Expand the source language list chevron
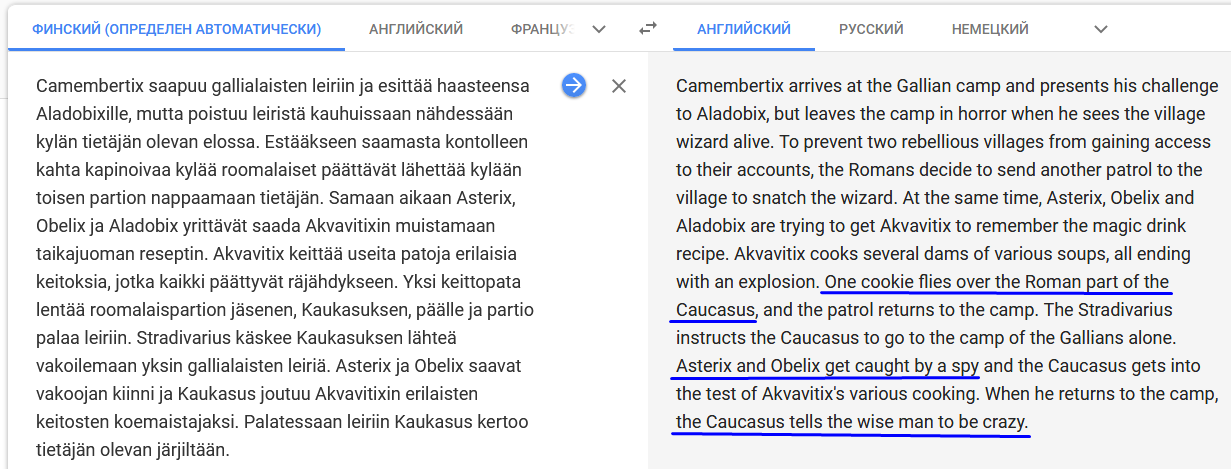Image resolution: width=1231 pixels, height=469 pixels. [x=599, y=29]
